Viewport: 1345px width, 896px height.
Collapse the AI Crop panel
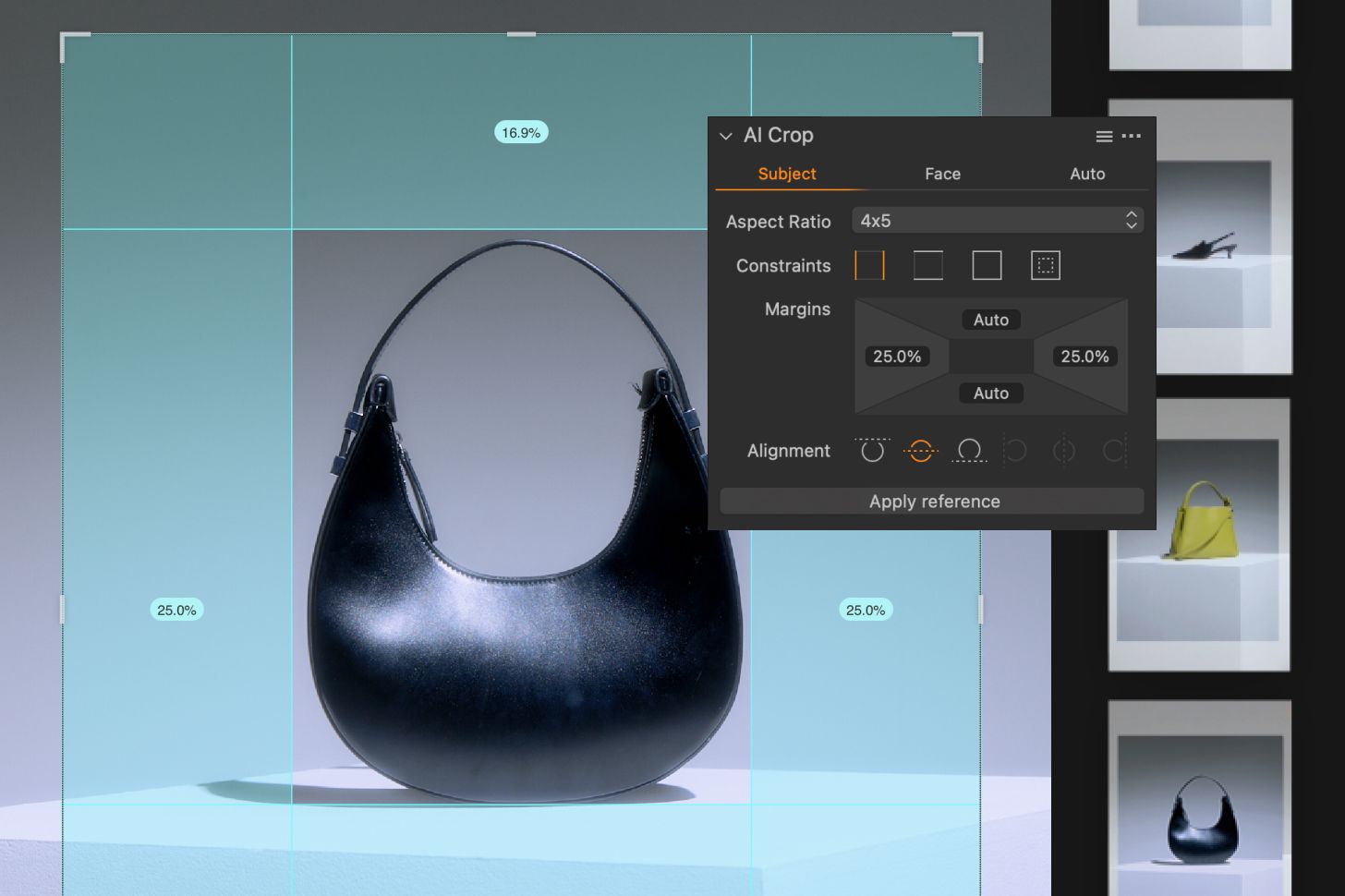(x=726, y=136)
